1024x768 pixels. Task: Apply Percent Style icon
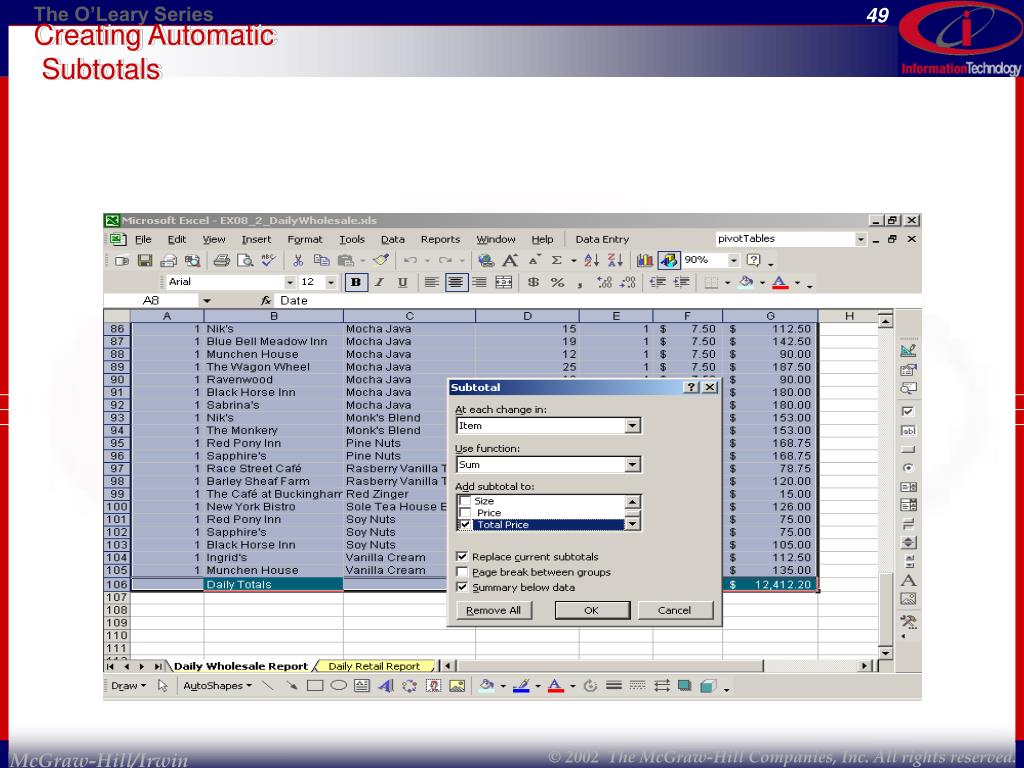557,282
